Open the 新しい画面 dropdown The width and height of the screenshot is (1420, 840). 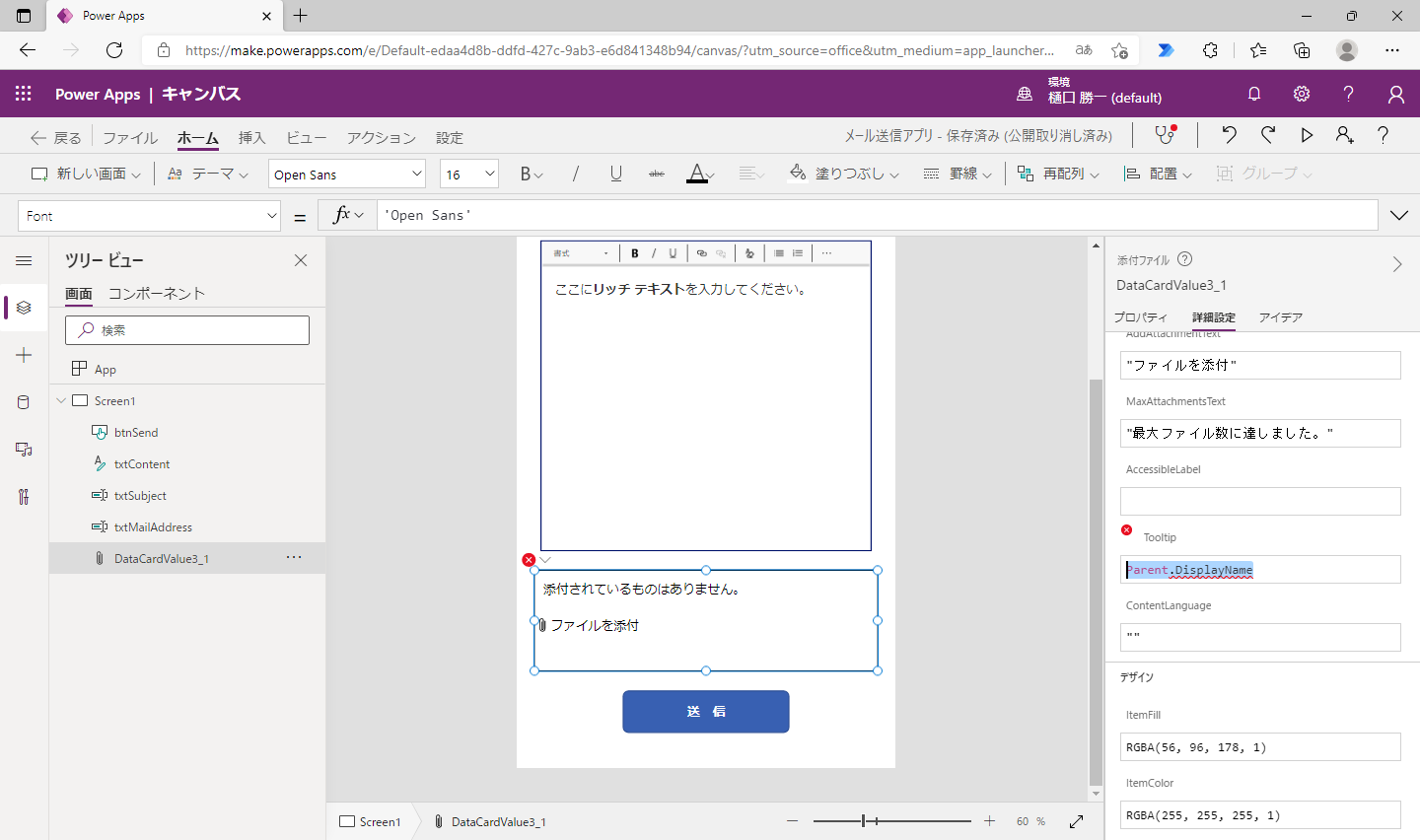[87, 174]
